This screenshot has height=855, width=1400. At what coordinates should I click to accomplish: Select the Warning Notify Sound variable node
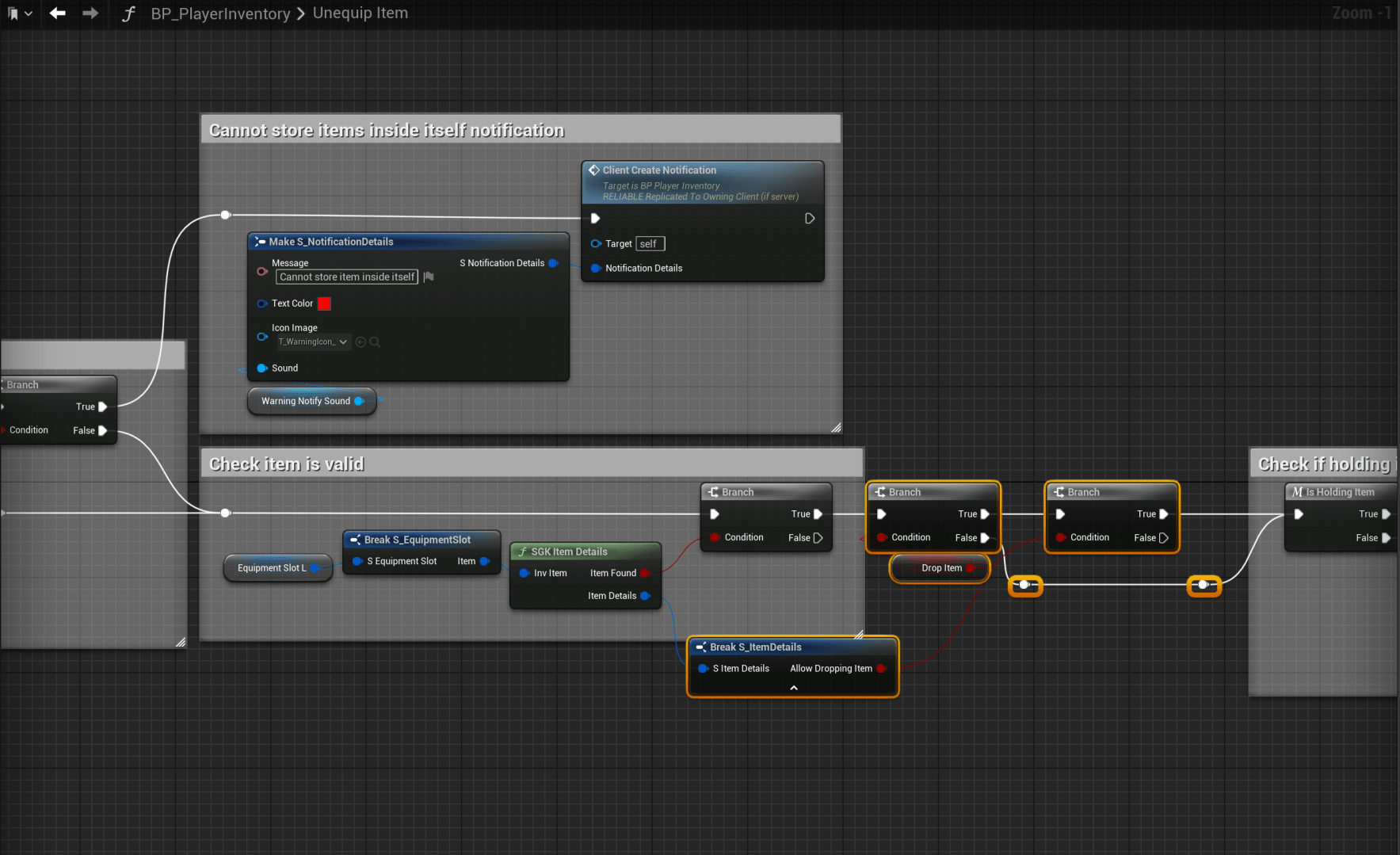(x=305, y=401)
